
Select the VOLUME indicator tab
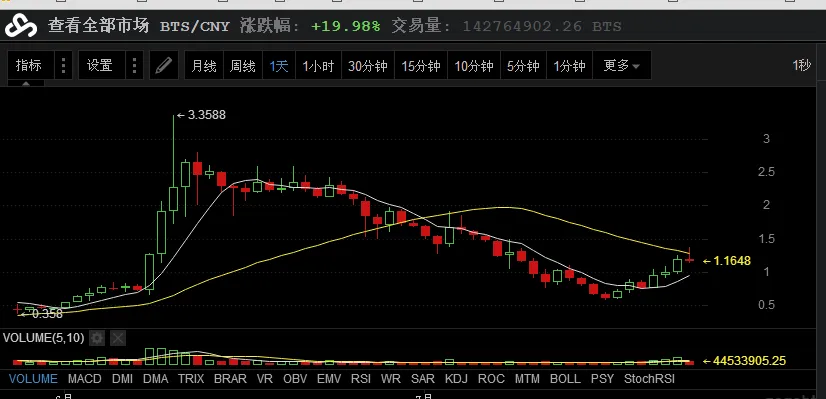coord(33,378)
